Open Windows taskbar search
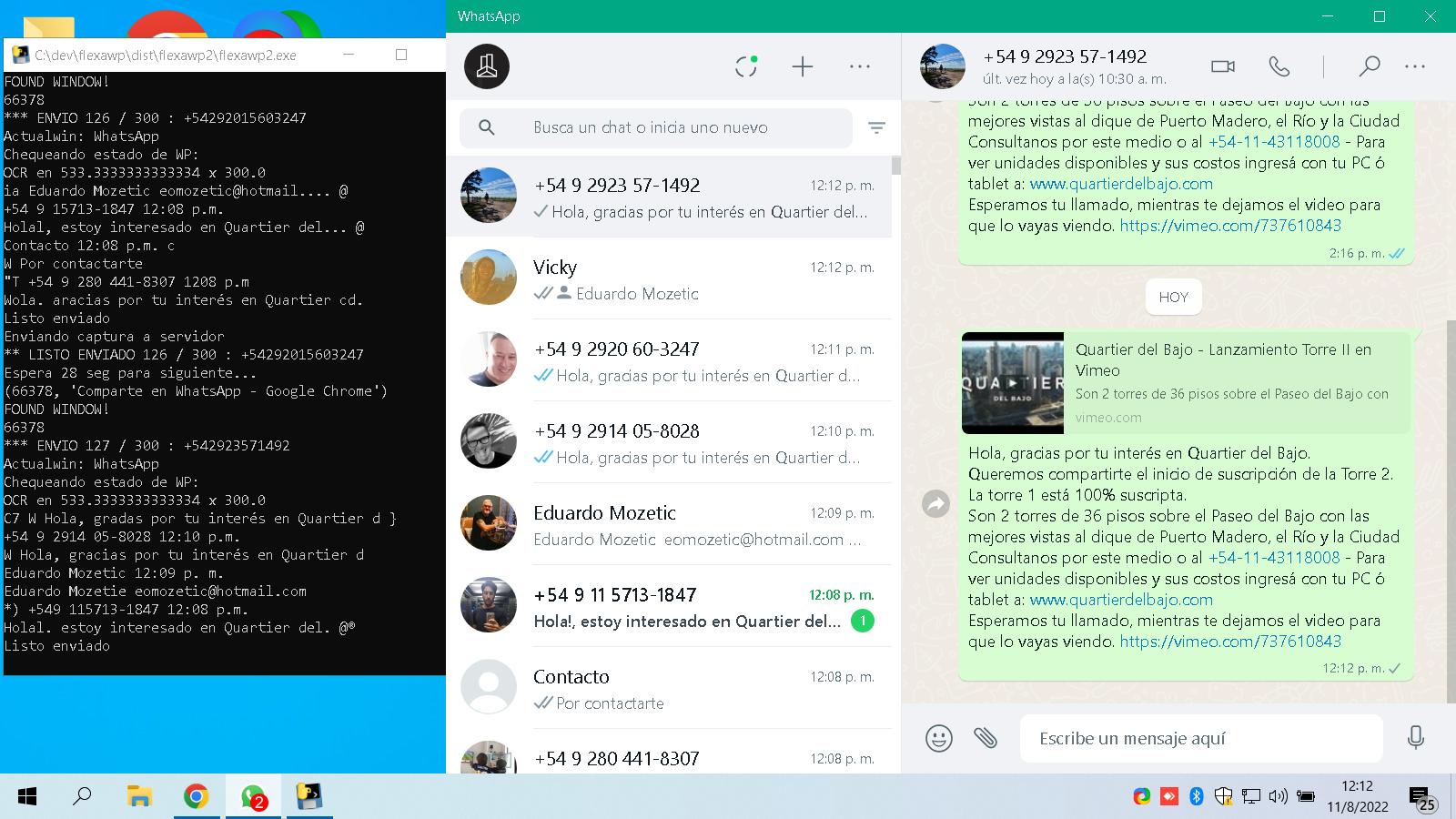The height and width of the screenshot is (819, 1456). (82, 797)
